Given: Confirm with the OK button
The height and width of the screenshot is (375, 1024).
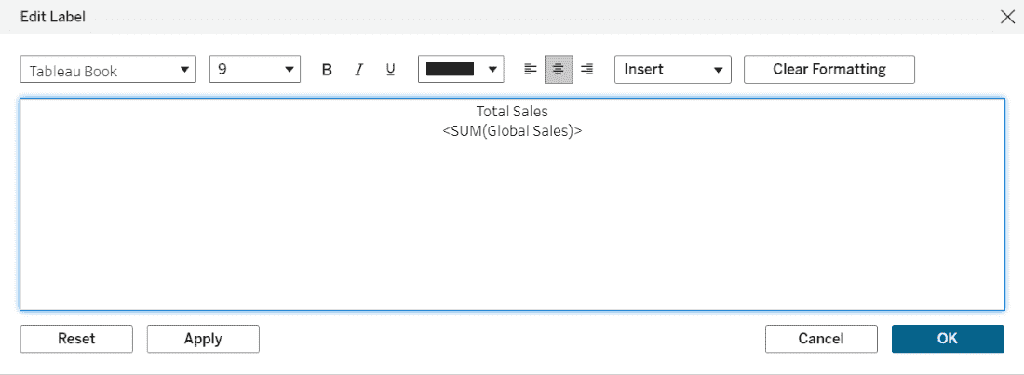Looking at the screenshot, I should coord(948,338).
